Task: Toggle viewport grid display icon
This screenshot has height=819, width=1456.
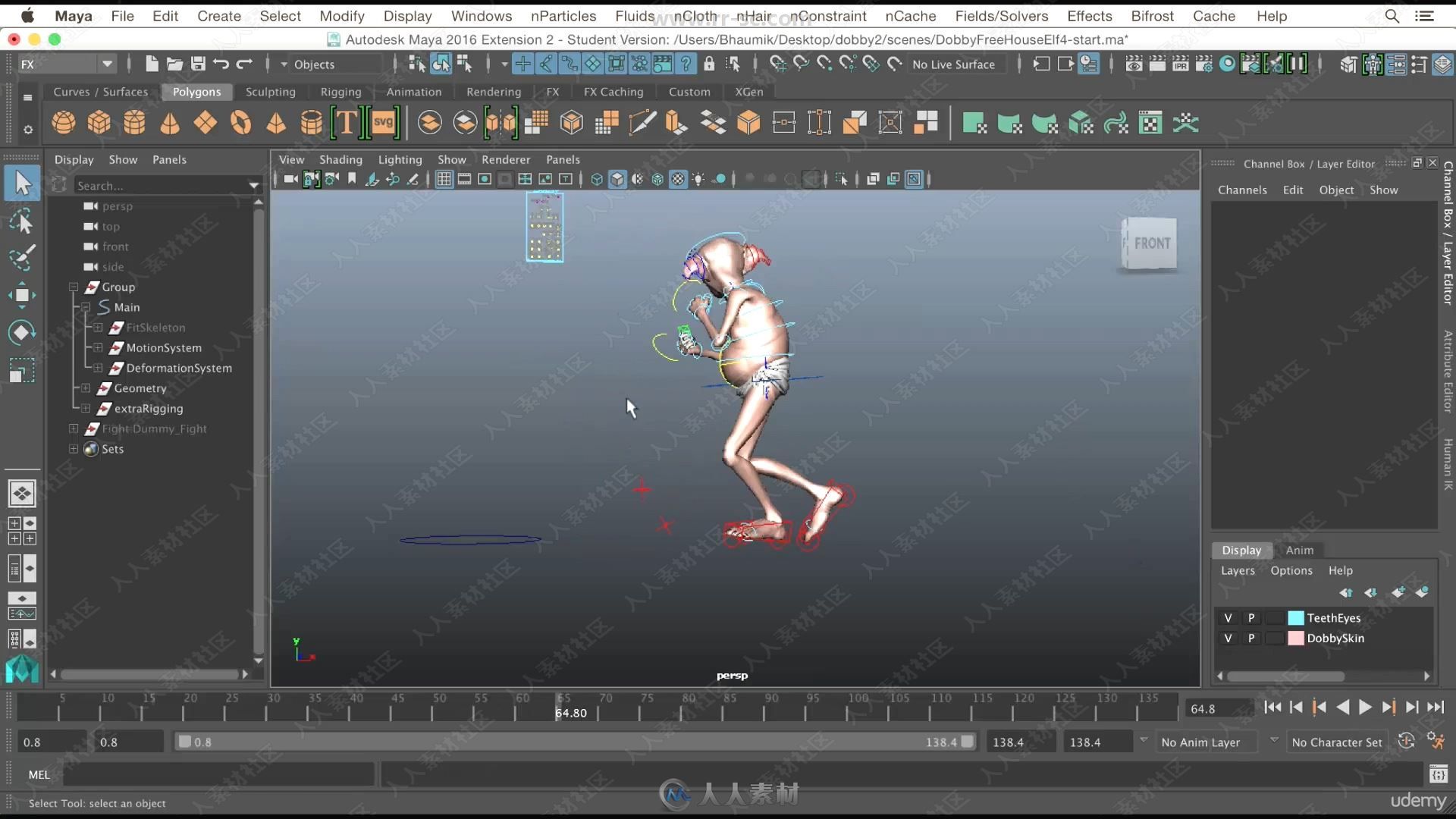Action: coord(444,179)
